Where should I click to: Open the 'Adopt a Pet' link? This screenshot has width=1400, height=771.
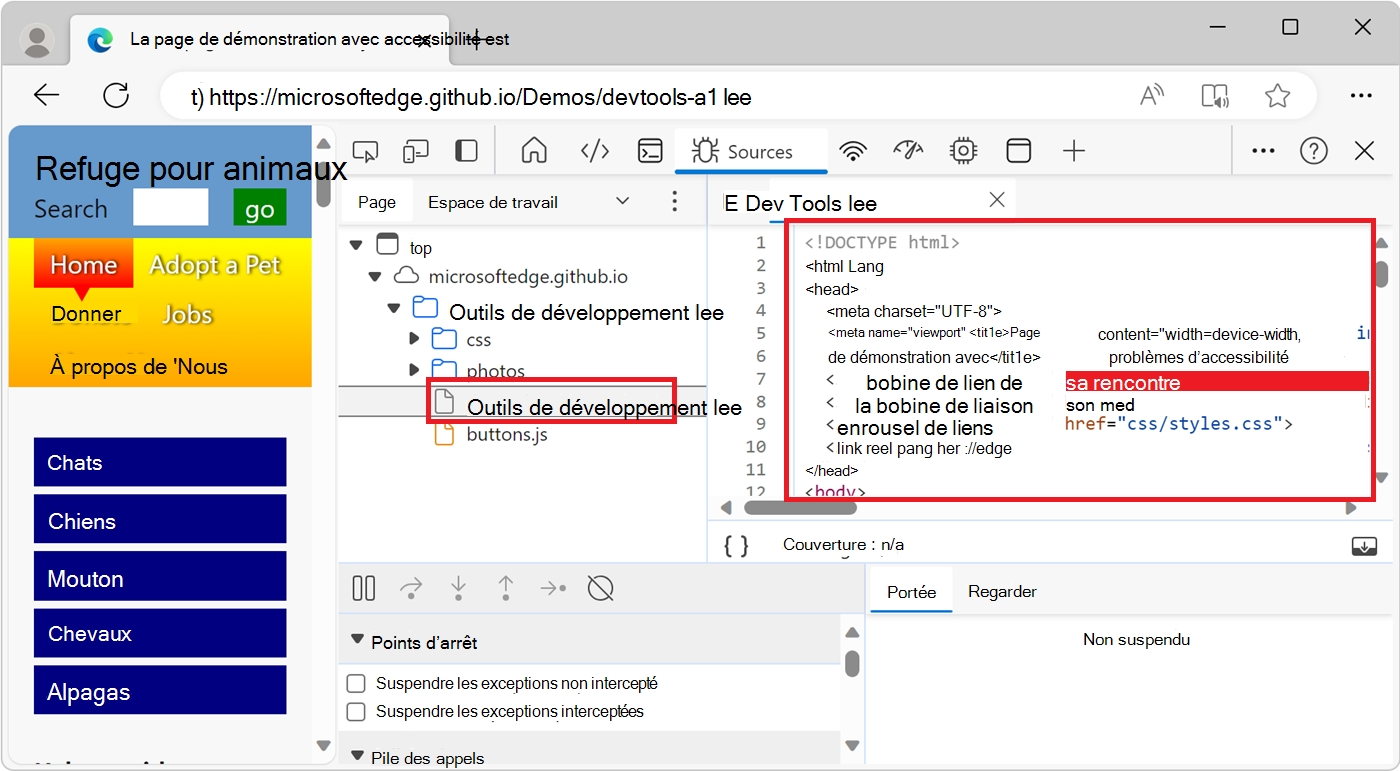(x=215, y=265)
